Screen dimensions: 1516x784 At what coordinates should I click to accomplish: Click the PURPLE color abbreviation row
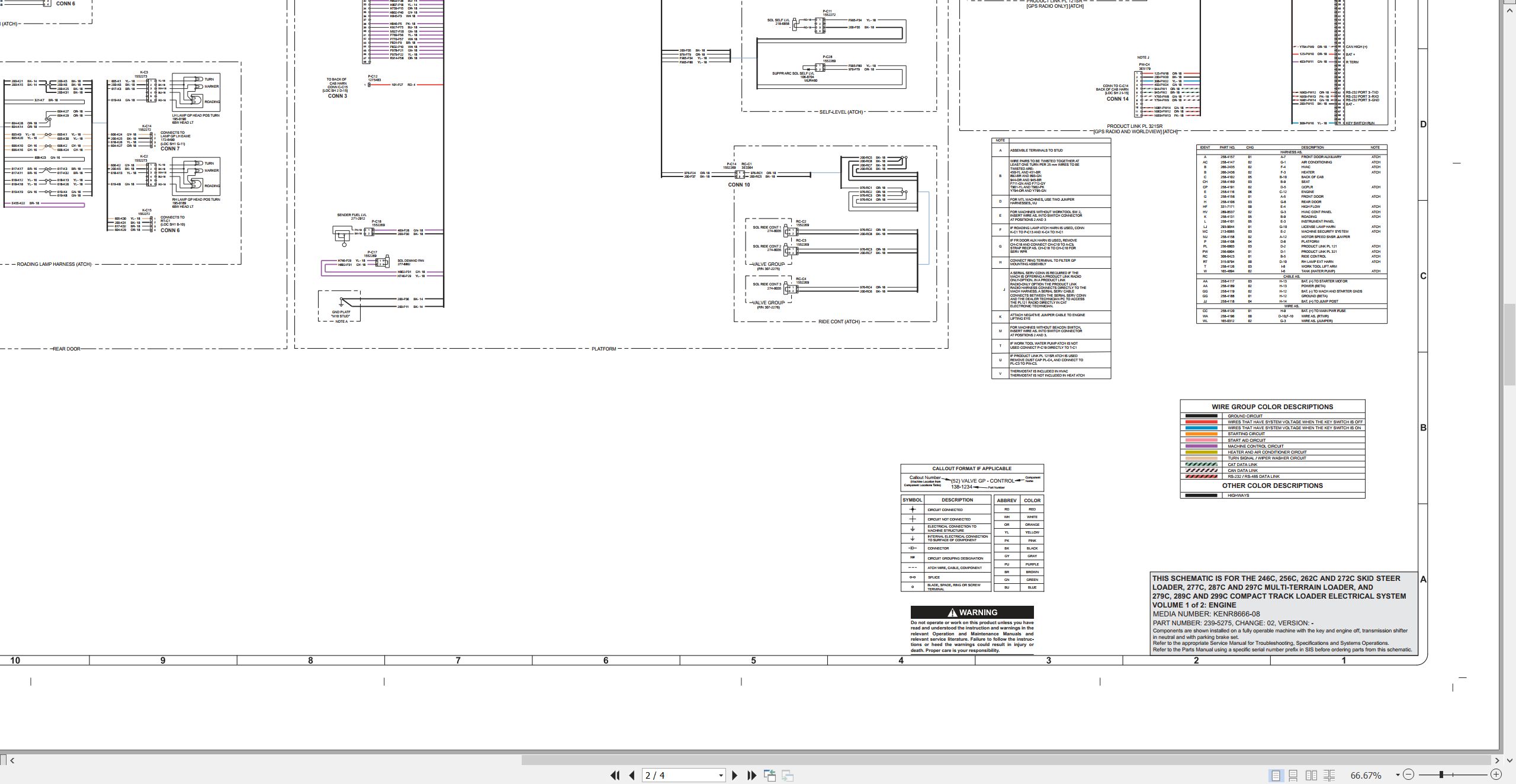(x=1019, y=564)
